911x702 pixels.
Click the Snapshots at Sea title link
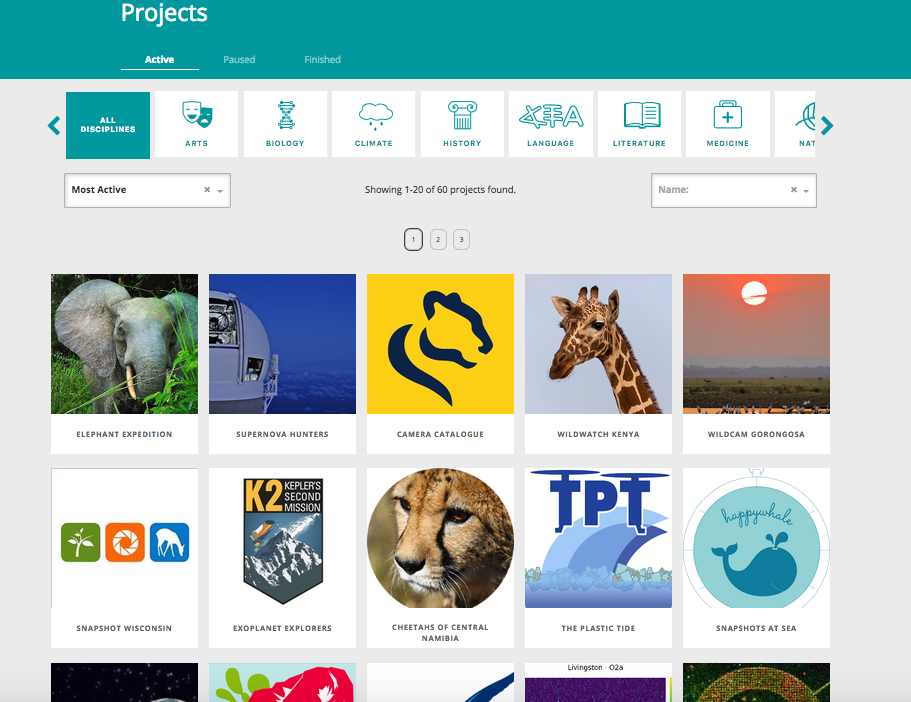(x=756, y=628)
